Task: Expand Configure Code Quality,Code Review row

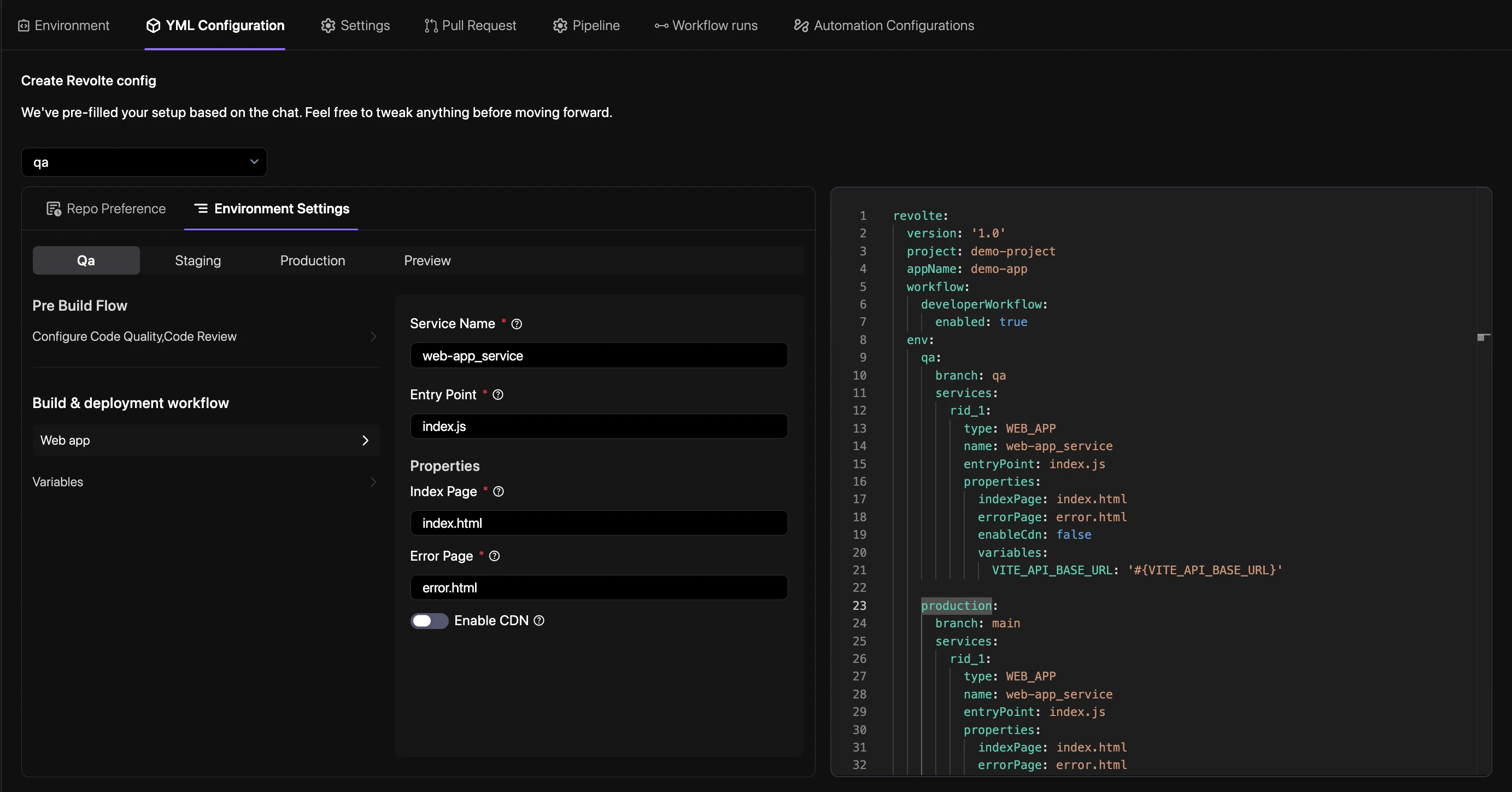Action: click(206, 336)
